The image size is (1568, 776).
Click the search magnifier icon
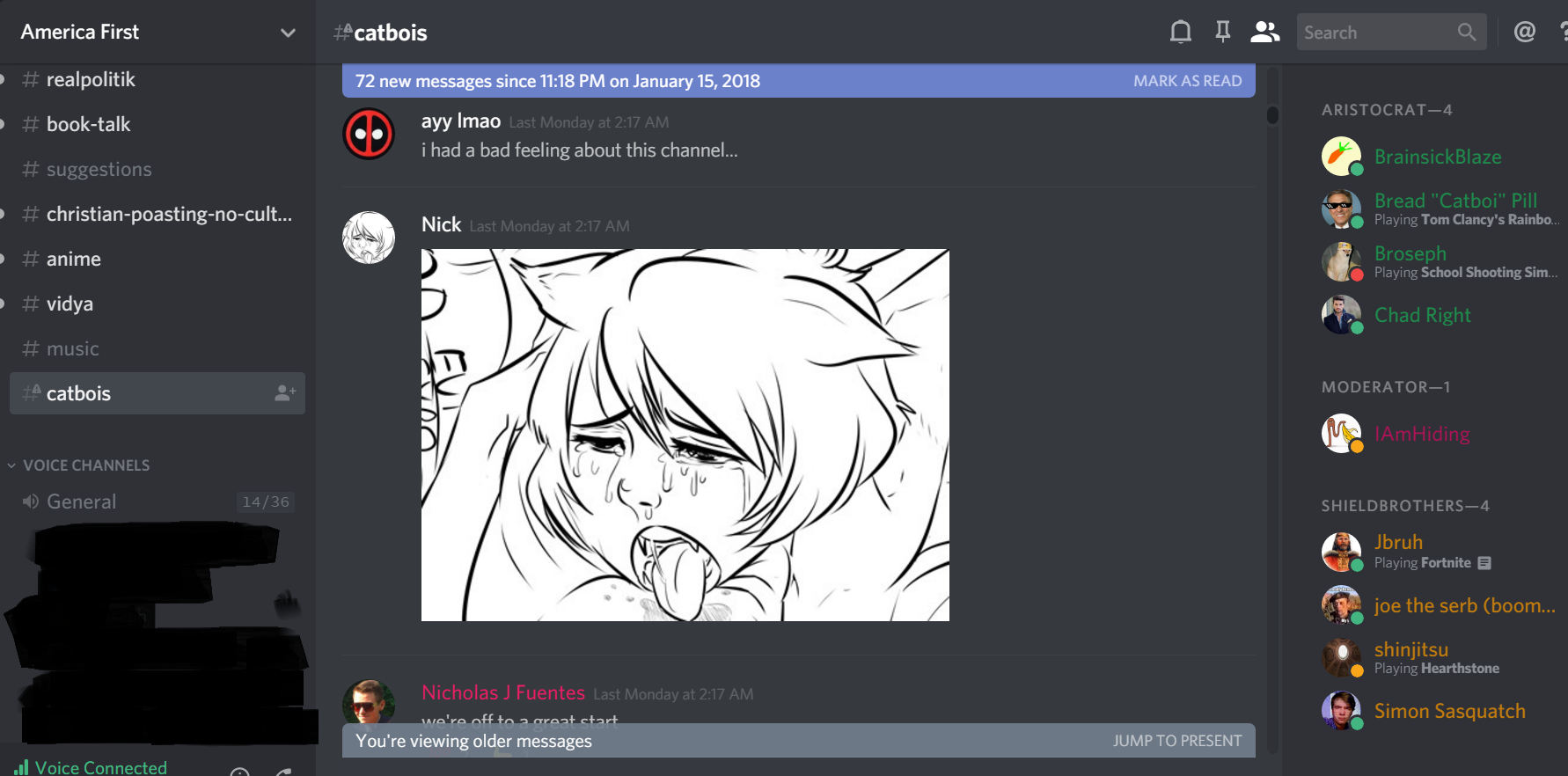click(x=1466, y=33)
